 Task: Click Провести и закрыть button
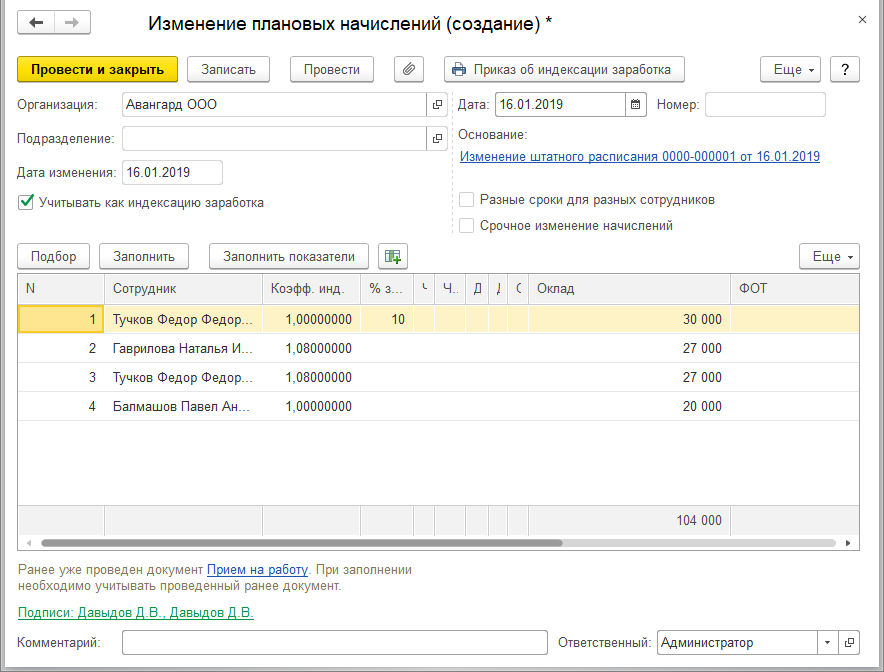98,69
